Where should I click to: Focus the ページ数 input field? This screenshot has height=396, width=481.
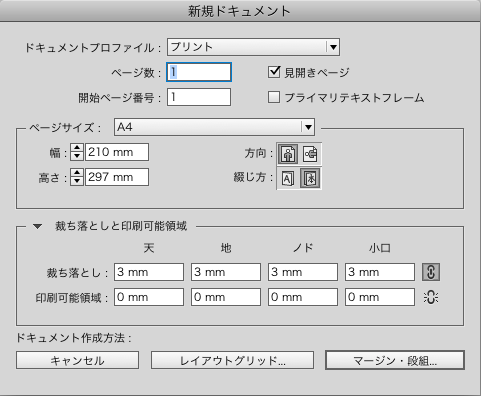pos(199,72)
